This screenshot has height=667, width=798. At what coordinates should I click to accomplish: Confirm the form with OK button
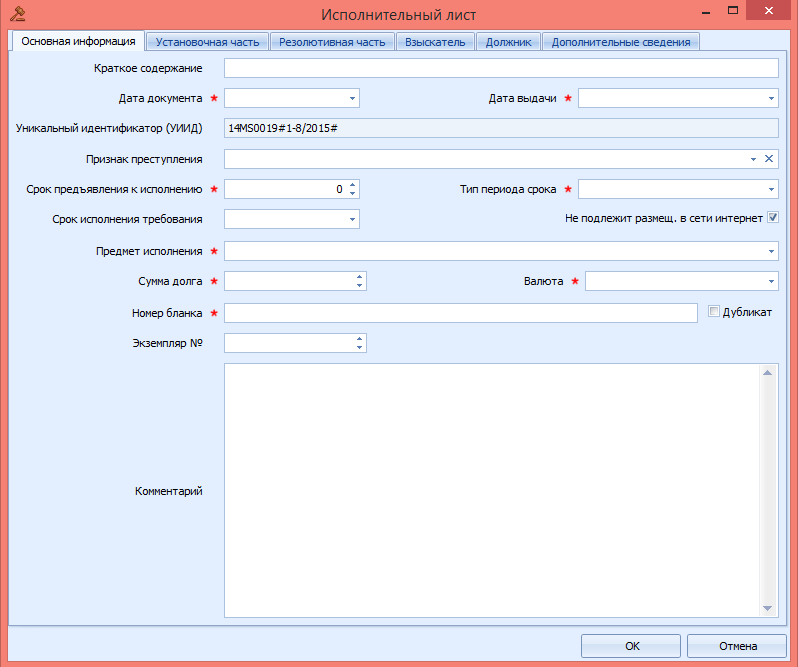631,646
